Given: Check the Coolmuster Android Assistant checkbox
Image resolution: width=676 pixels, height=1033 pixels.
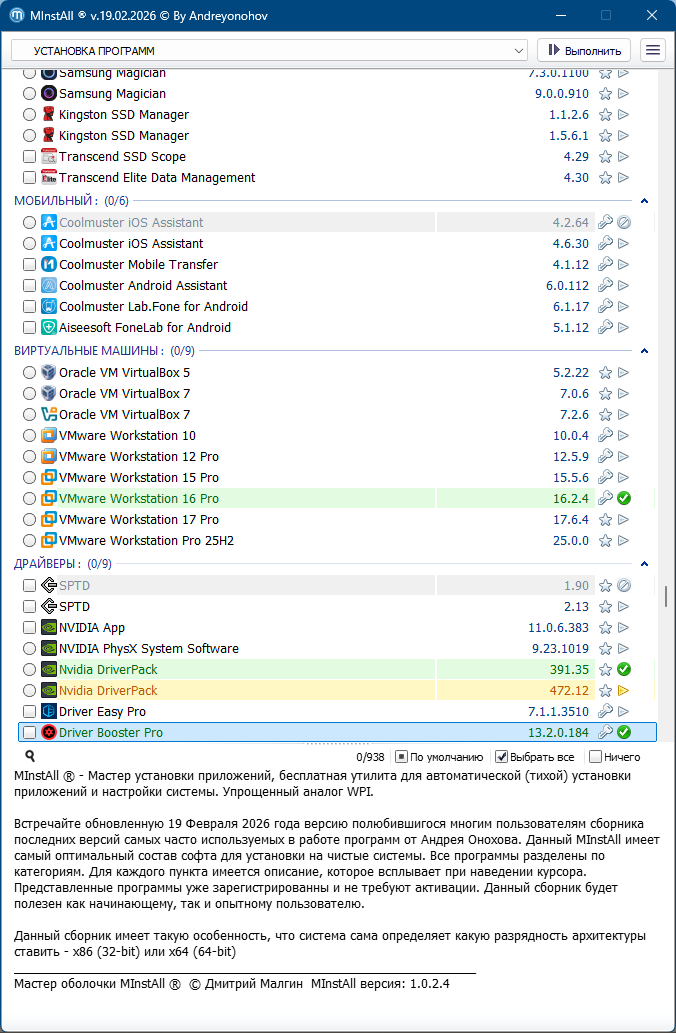Looking at the screenshot, I should click(x=29, y=286).
